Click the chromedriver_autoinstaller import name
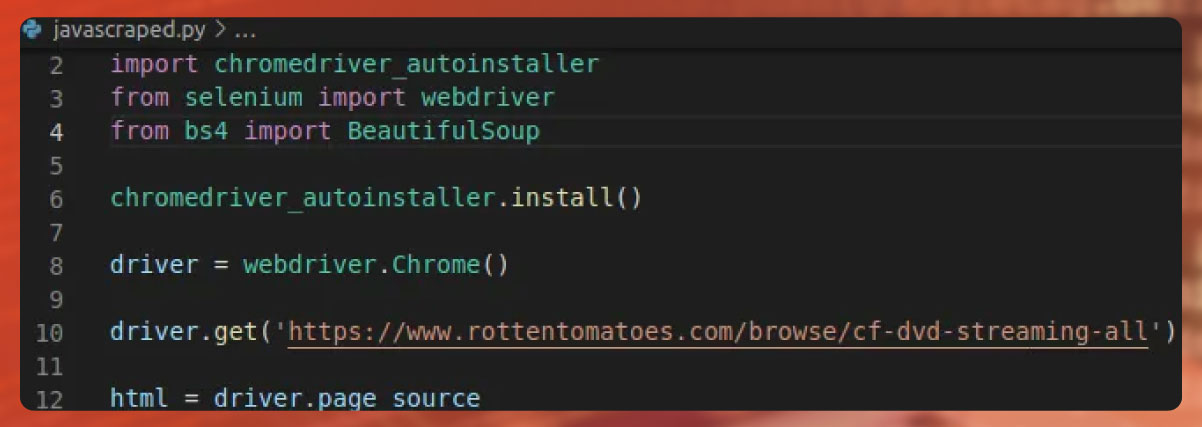The width and height of the screenshot is (1202, 427). tap(407, 65)
